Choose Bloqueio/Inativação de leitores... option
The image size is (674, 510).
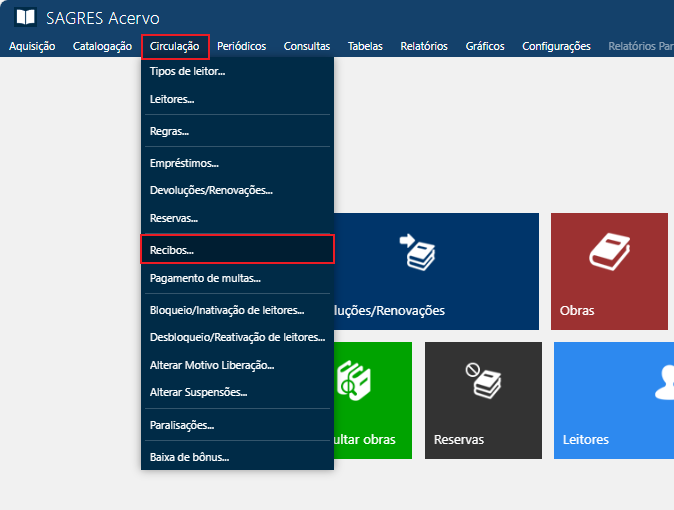[x=226, y=310]
